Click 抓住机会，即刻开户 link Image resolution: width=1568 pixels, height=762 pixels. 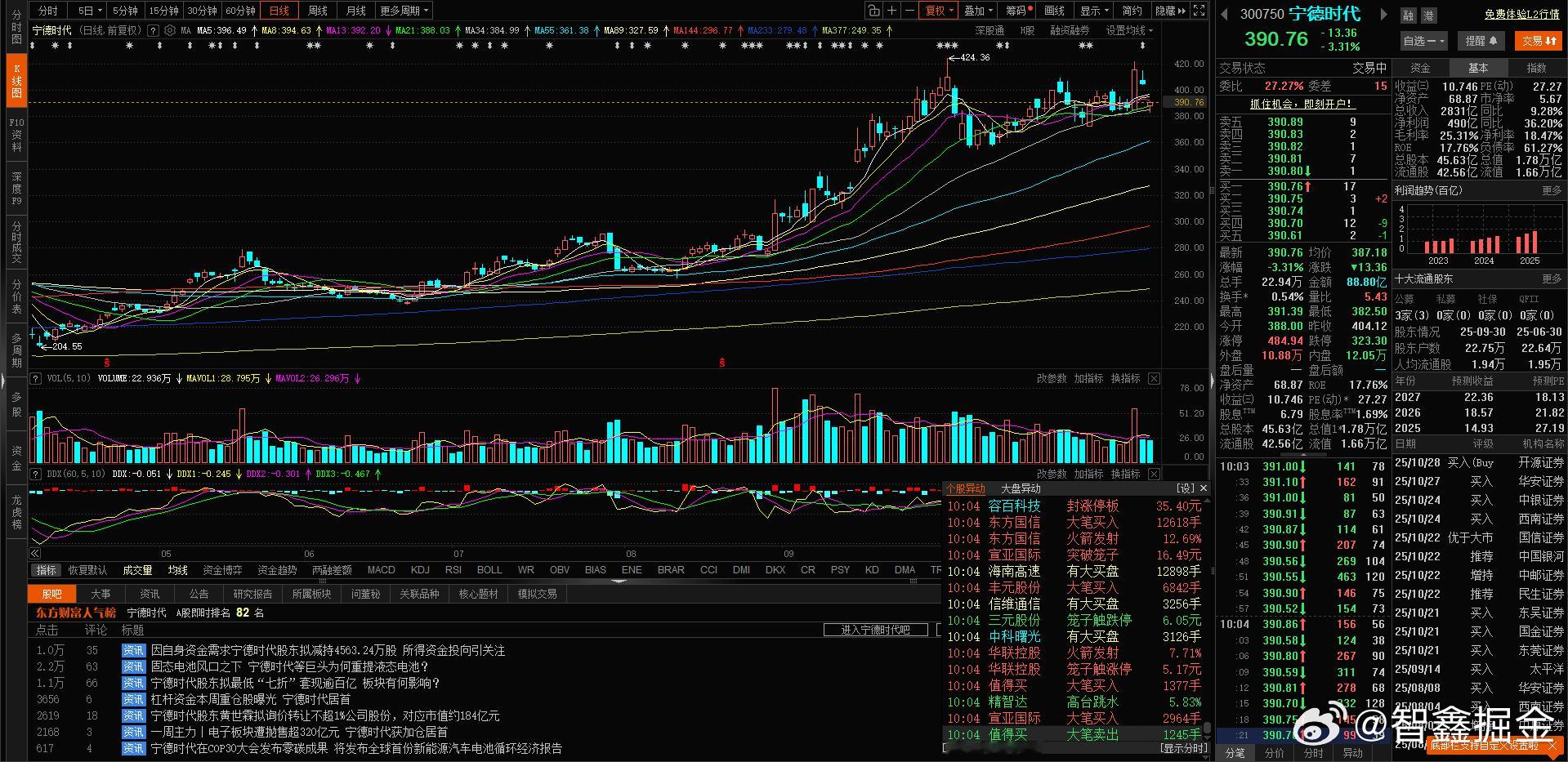tap(1302, 104)
